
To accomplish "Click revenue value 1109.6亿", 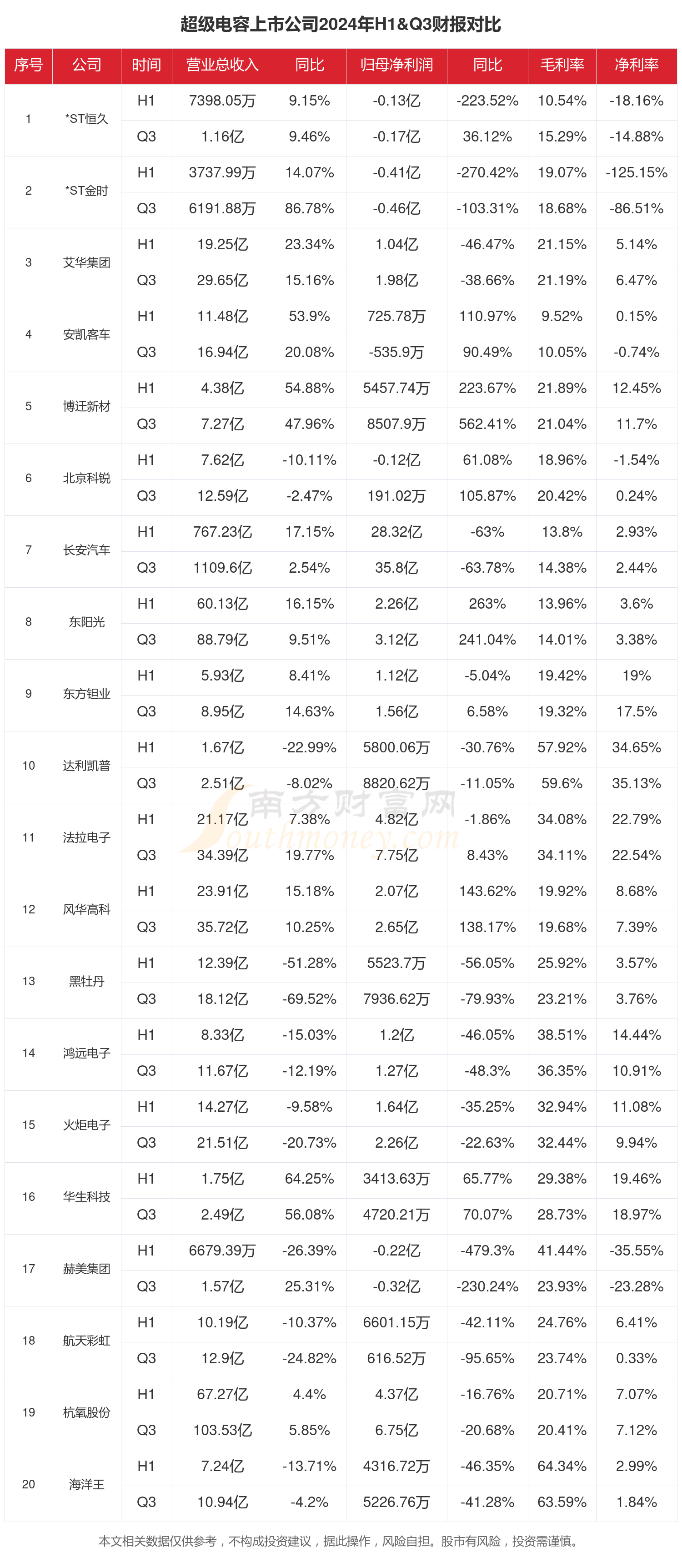I will 222,568.
